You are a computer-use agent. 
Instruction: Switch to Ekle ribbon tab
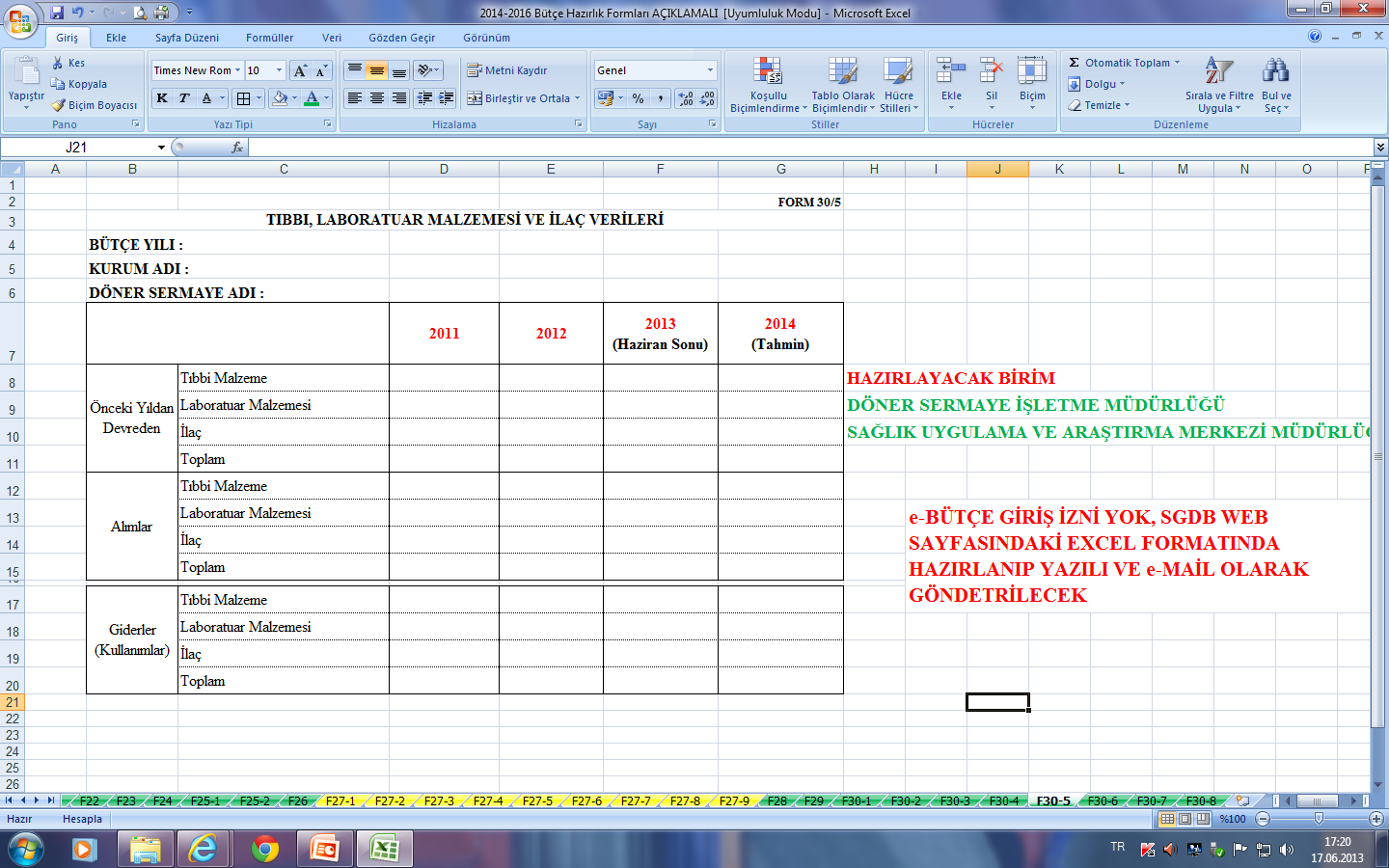pyautogui.click(x=117, y=38)
